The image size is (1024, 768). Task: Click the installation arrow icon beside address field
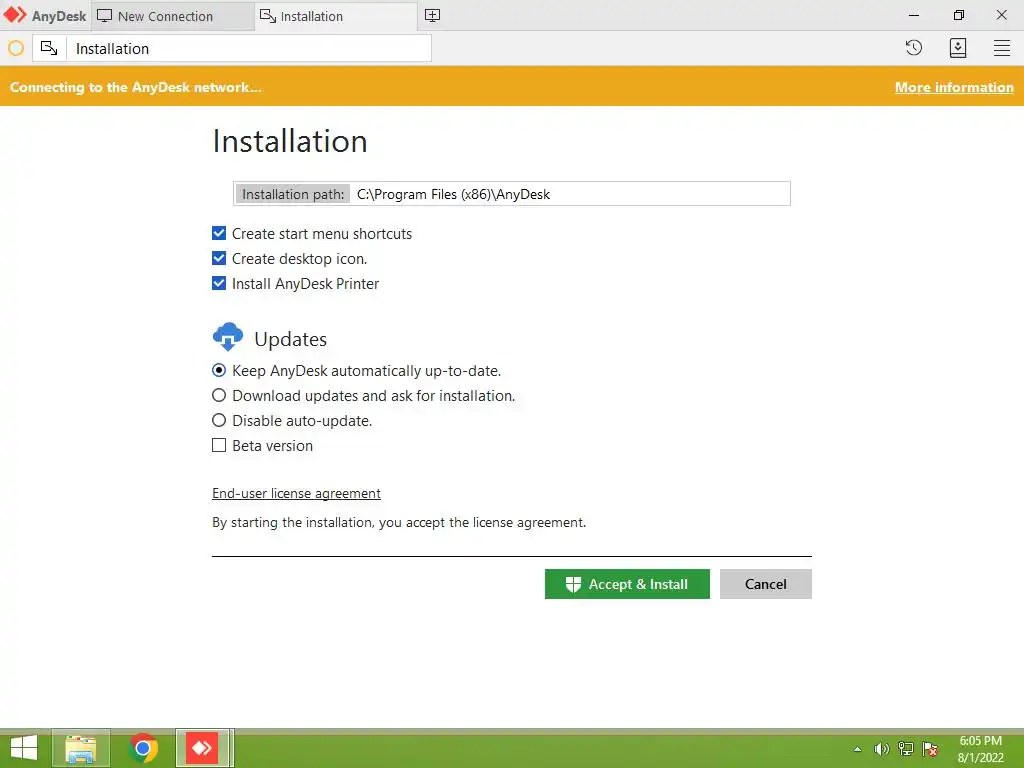coord(49,48)
